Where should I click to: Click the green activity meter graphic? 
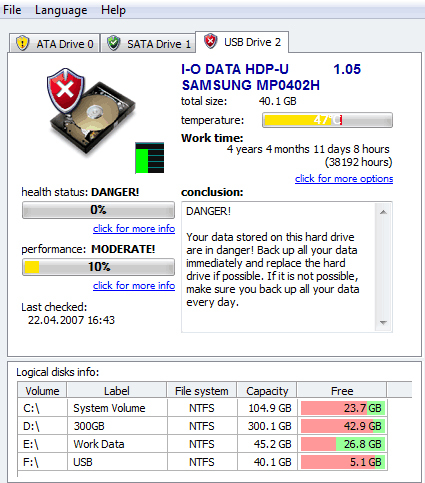[x=150, y=158]
